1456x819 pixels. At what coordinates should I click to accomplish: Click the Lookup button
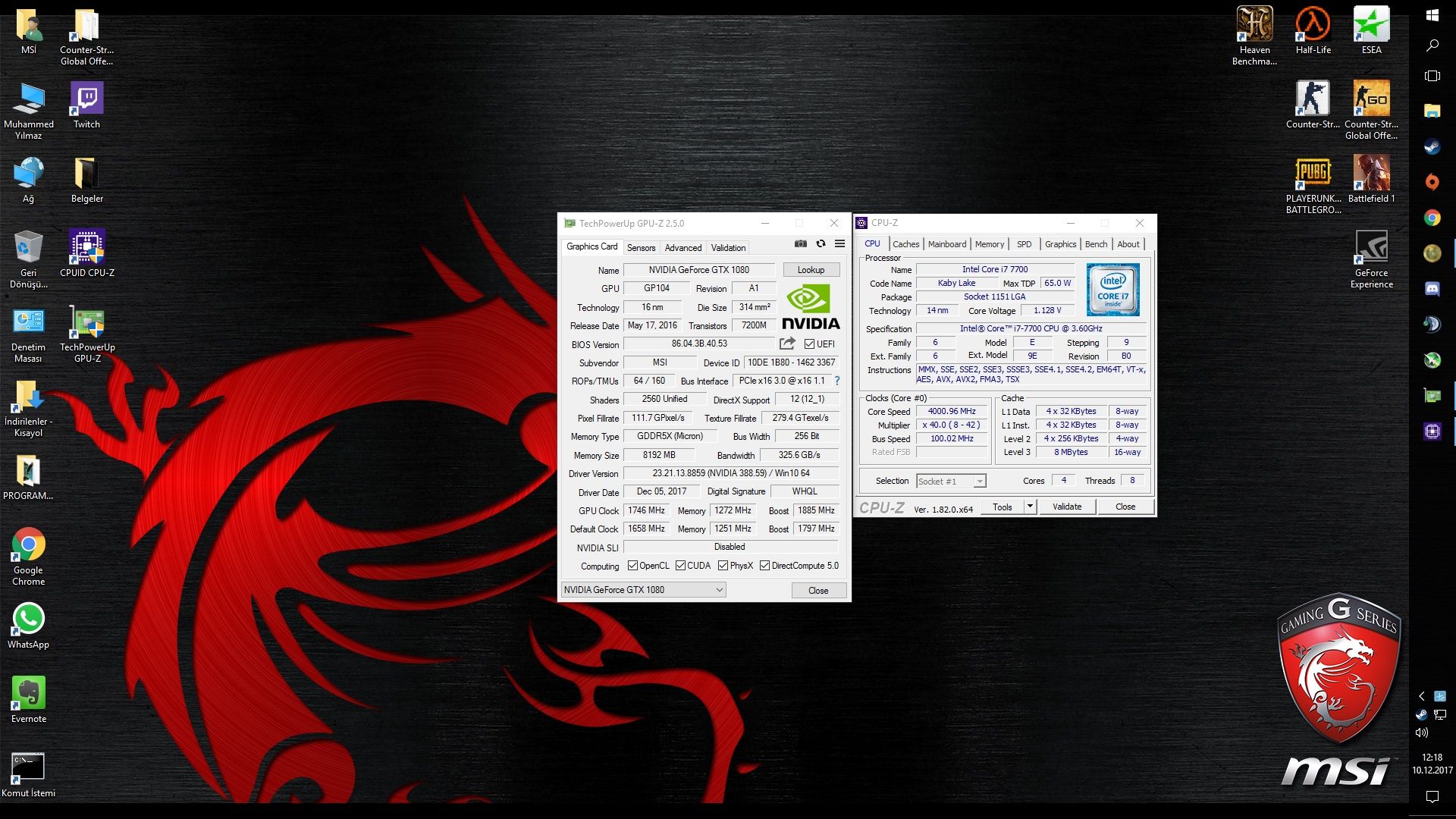[811, 270]
